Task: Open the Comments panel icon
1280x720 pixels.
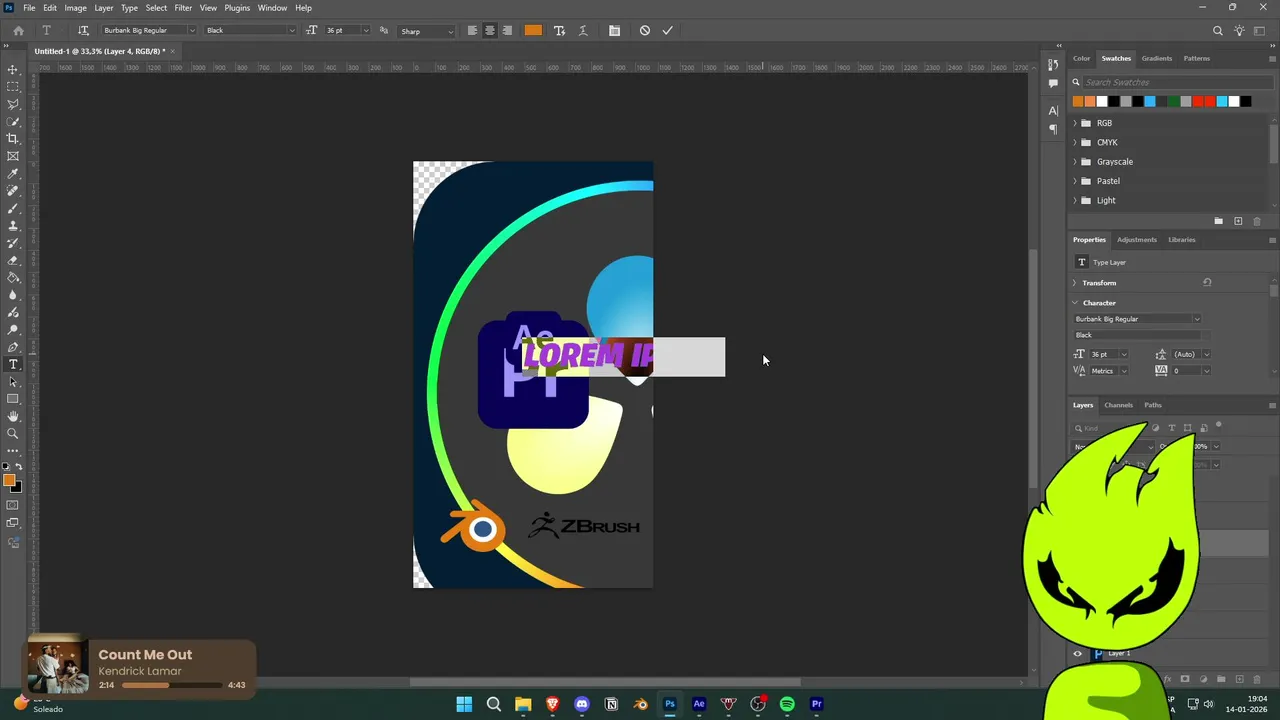Action: point(1053,84)
